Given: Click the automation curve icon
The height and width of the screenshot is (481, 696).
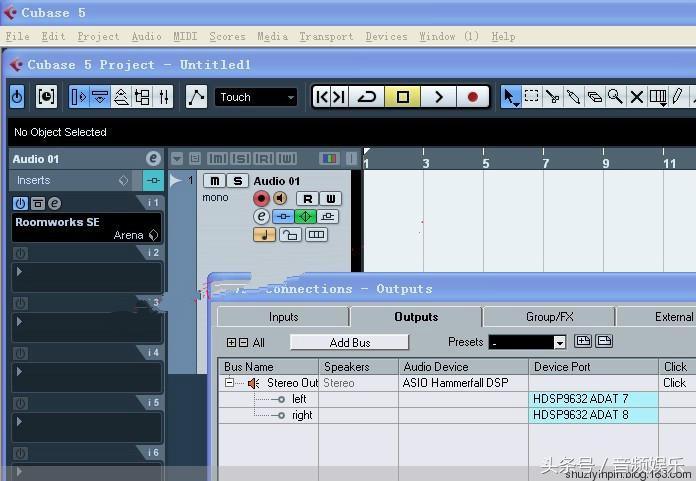Looking at the screenshot, I should pos(196,96).
